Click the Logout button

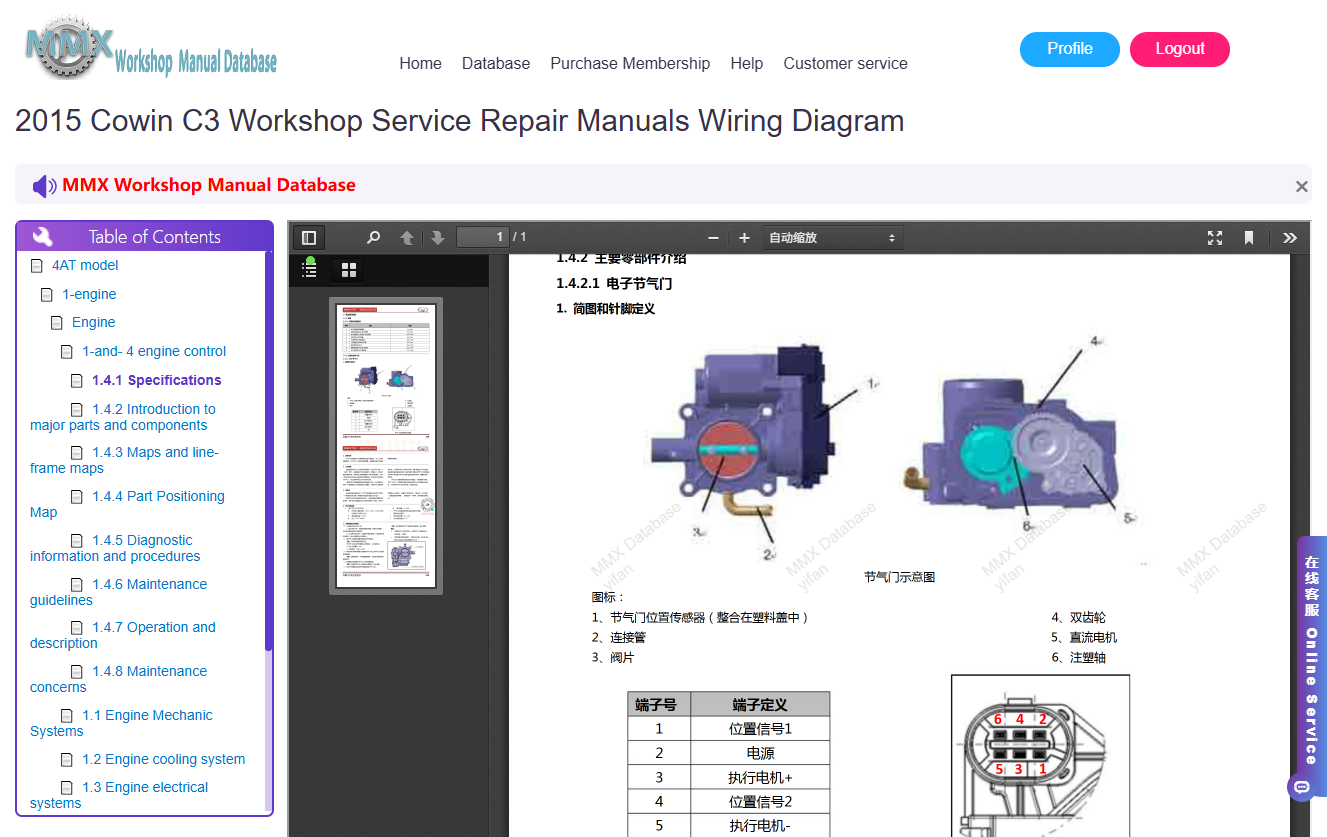click(1180, 49)
